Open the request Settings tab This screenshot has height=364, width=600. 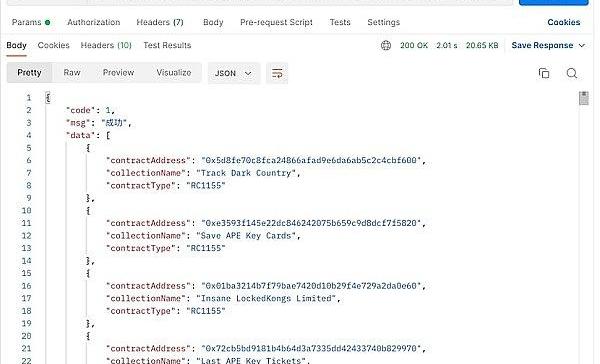point(383,22)
